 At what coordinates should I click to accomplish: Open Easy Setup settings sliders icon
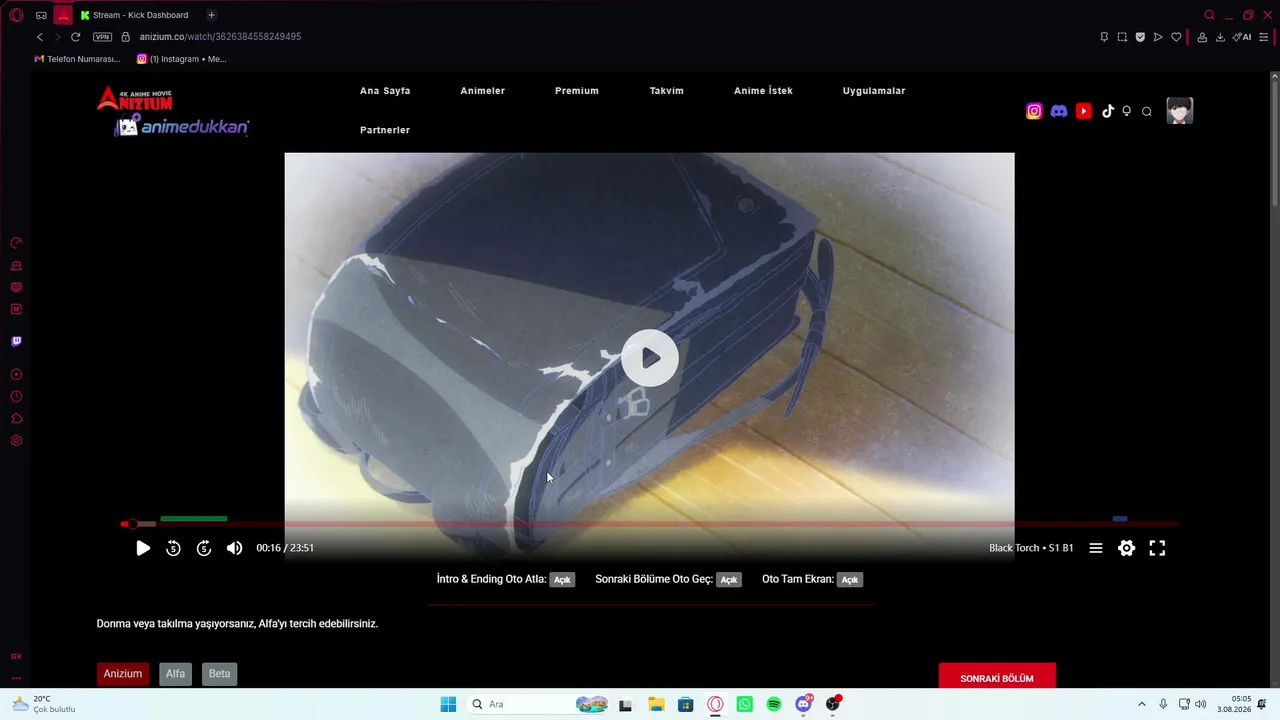[x=1264, y=37]
